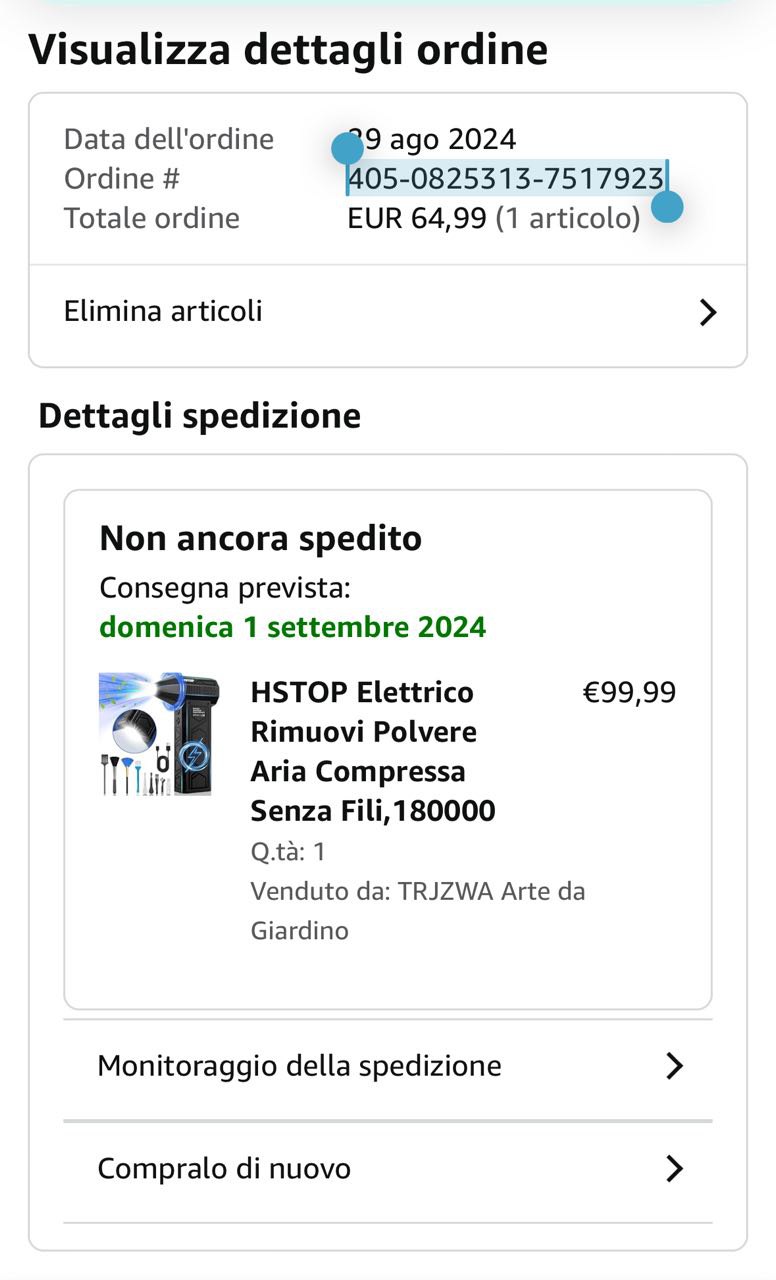Tap the right text selection handle

coord(667,207)
